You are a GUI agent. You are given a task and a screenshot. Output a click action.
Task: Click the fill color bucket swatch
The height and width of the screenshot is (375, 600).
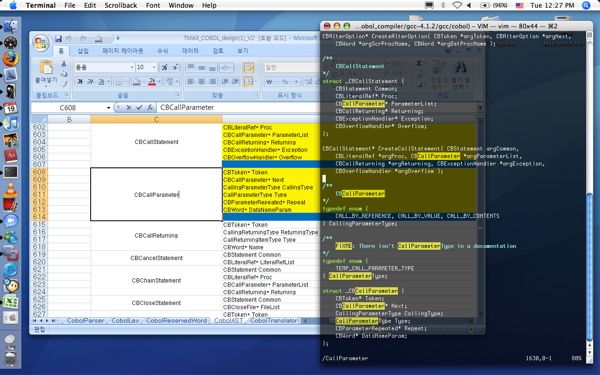click(137, 82)
